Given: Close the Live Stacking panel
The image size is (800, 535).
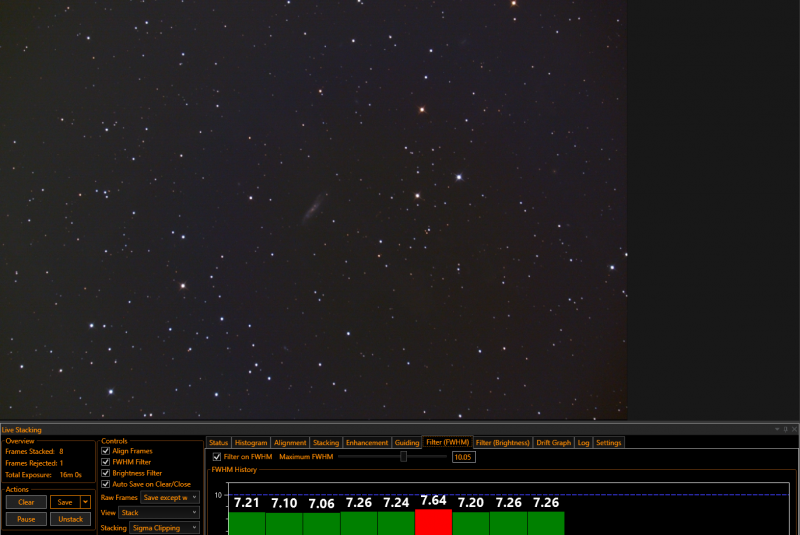Looking at the screenshot, I should coord(794,429).
